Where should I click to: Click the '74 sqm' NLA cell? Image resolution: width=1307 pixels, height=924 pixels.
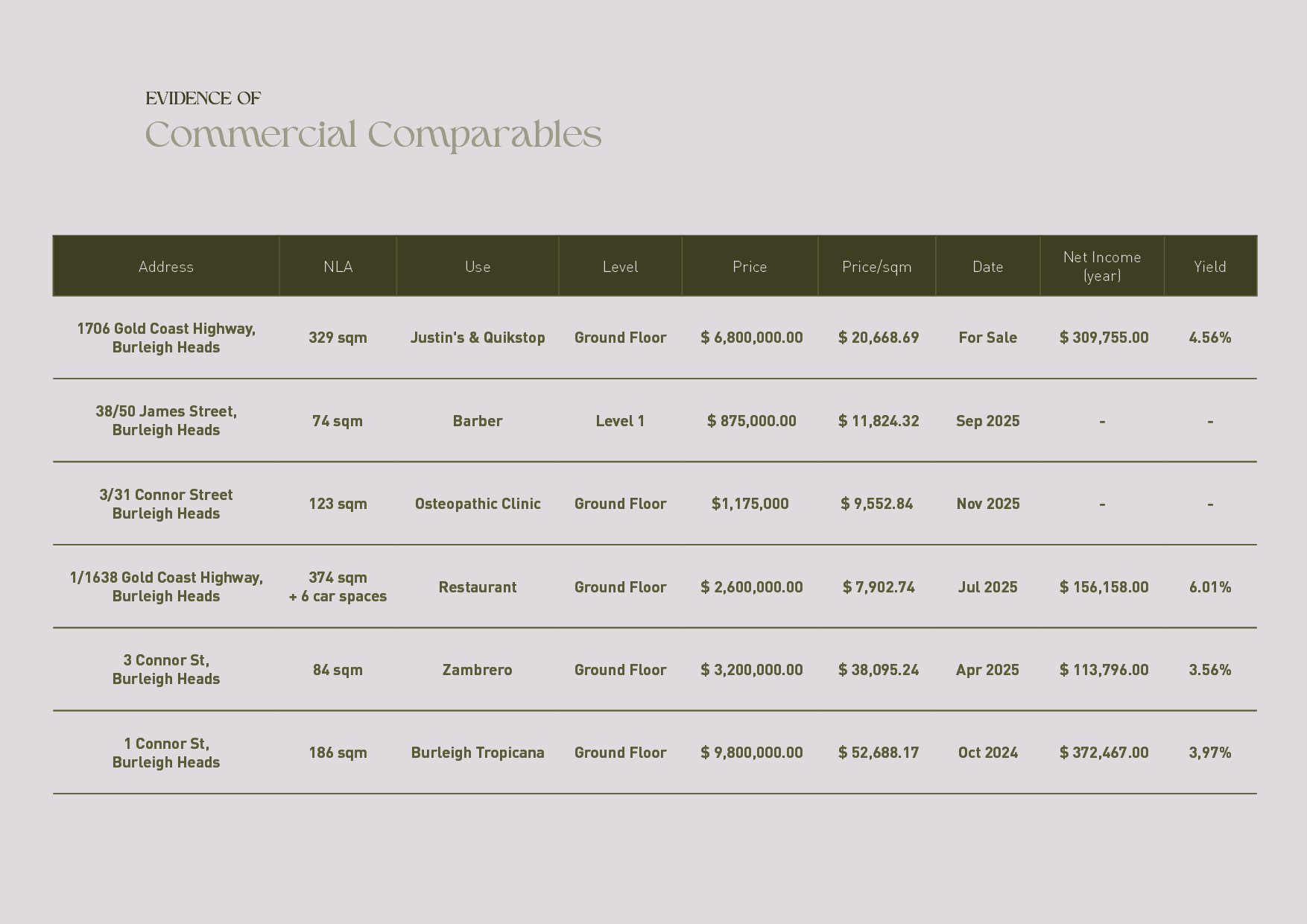click(337, 421)
